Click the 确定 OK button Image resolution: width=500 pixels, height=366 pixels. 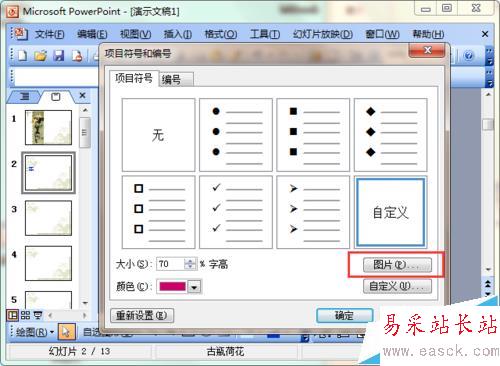point(344,315)
